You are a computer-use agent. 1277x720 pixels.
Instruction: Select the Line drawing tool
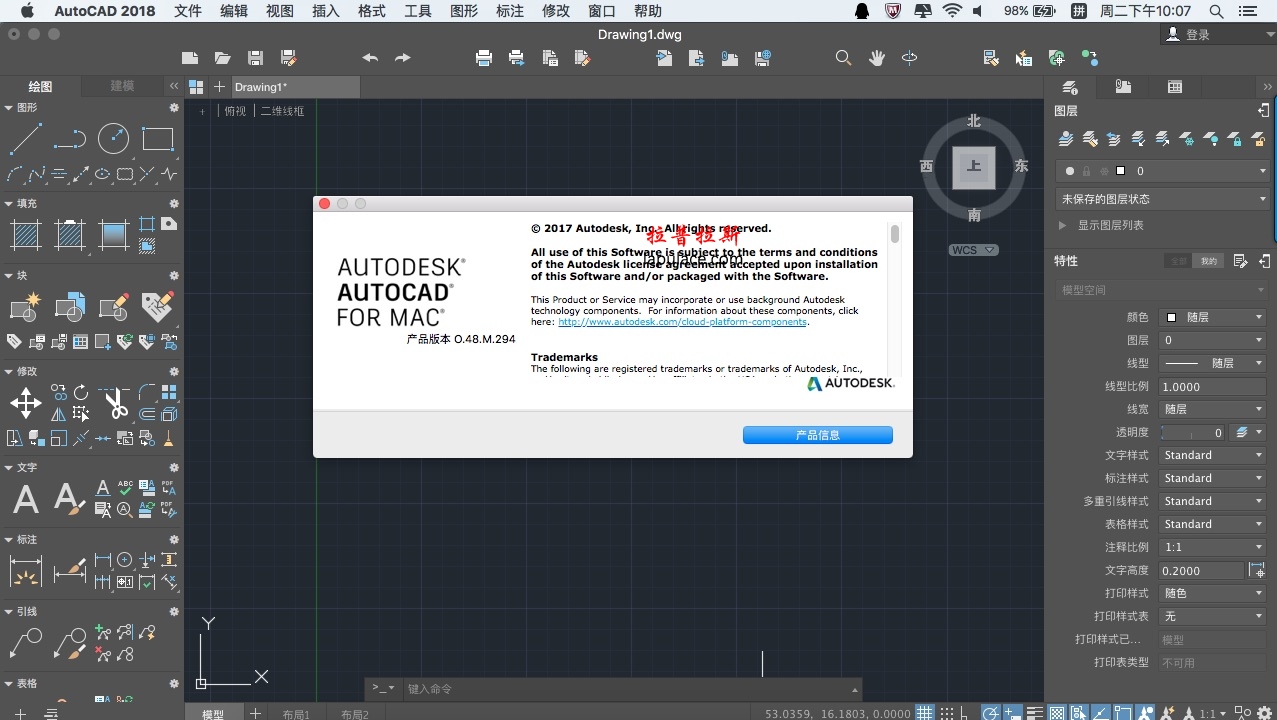pos(25,139)
